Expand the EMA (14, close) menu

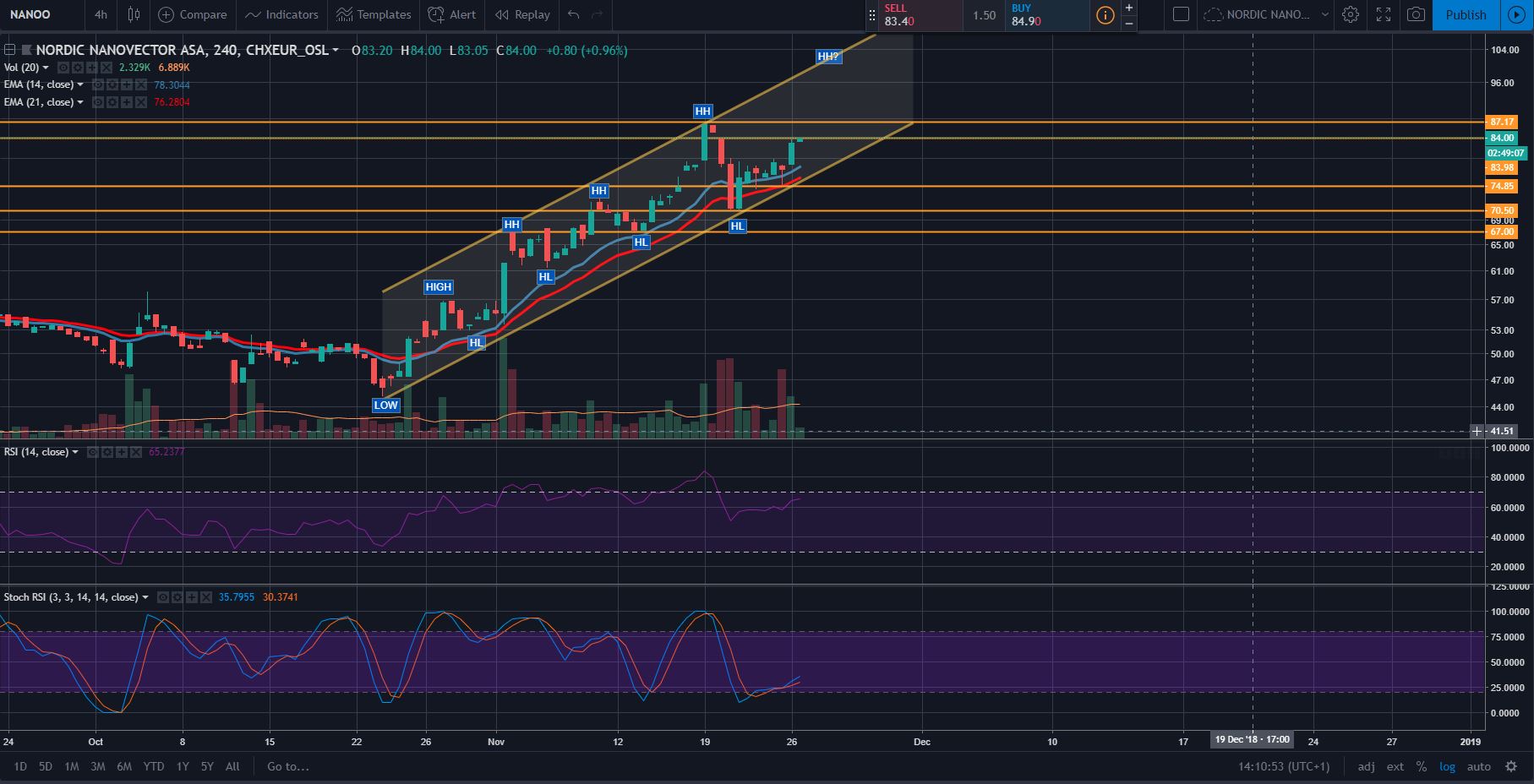pyautogui.click(x=80, y=84)
